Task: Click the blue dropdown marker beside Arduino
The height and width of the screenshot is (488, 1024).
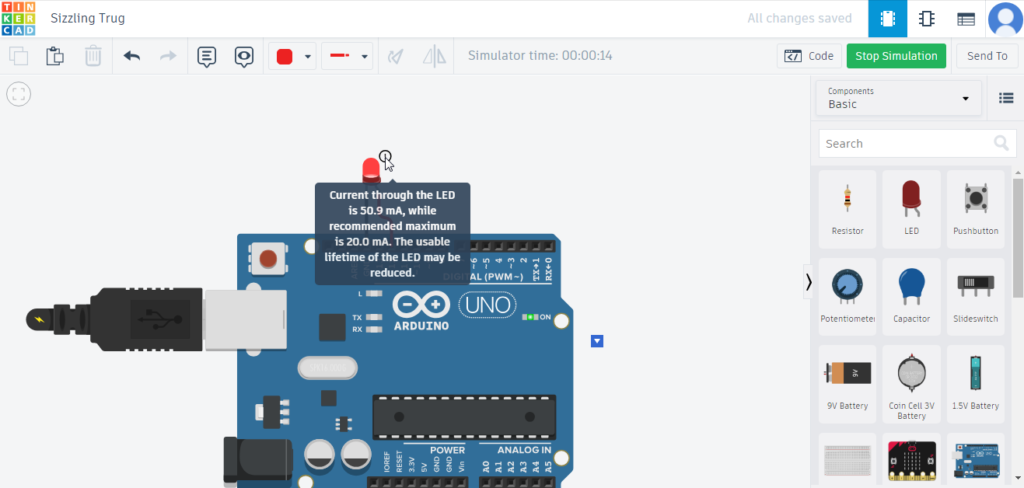Action: [597, 341]
